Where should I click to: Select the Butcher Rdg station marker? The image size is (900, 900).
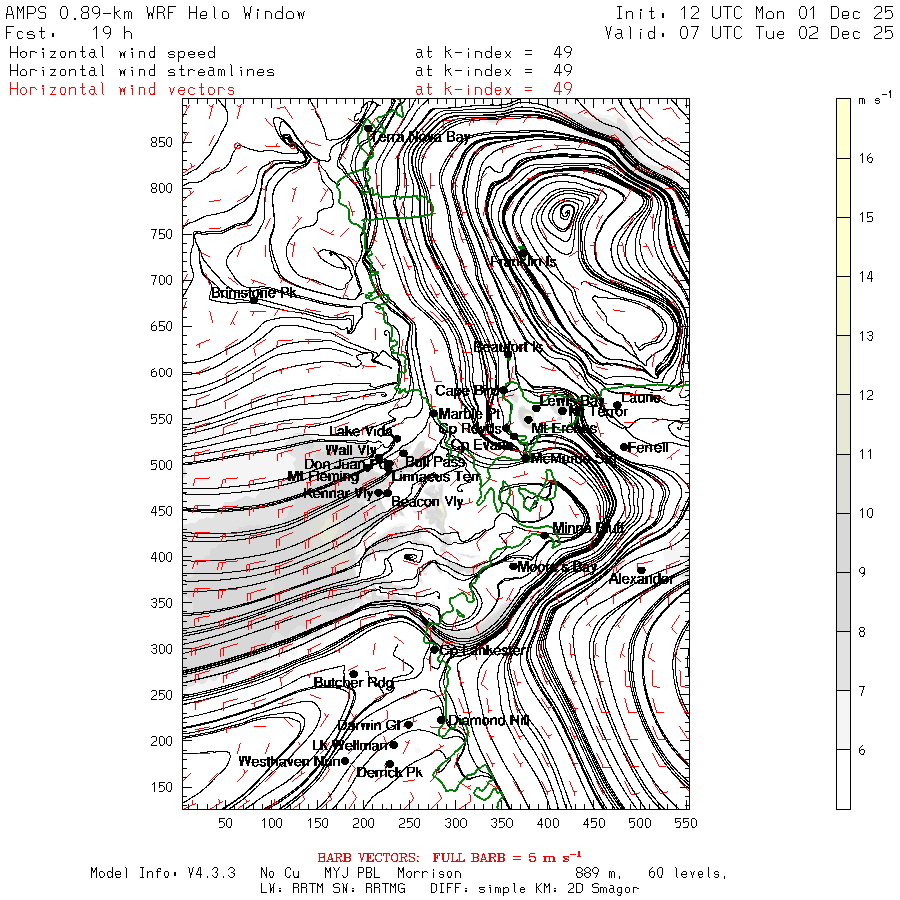pos(354,674)
